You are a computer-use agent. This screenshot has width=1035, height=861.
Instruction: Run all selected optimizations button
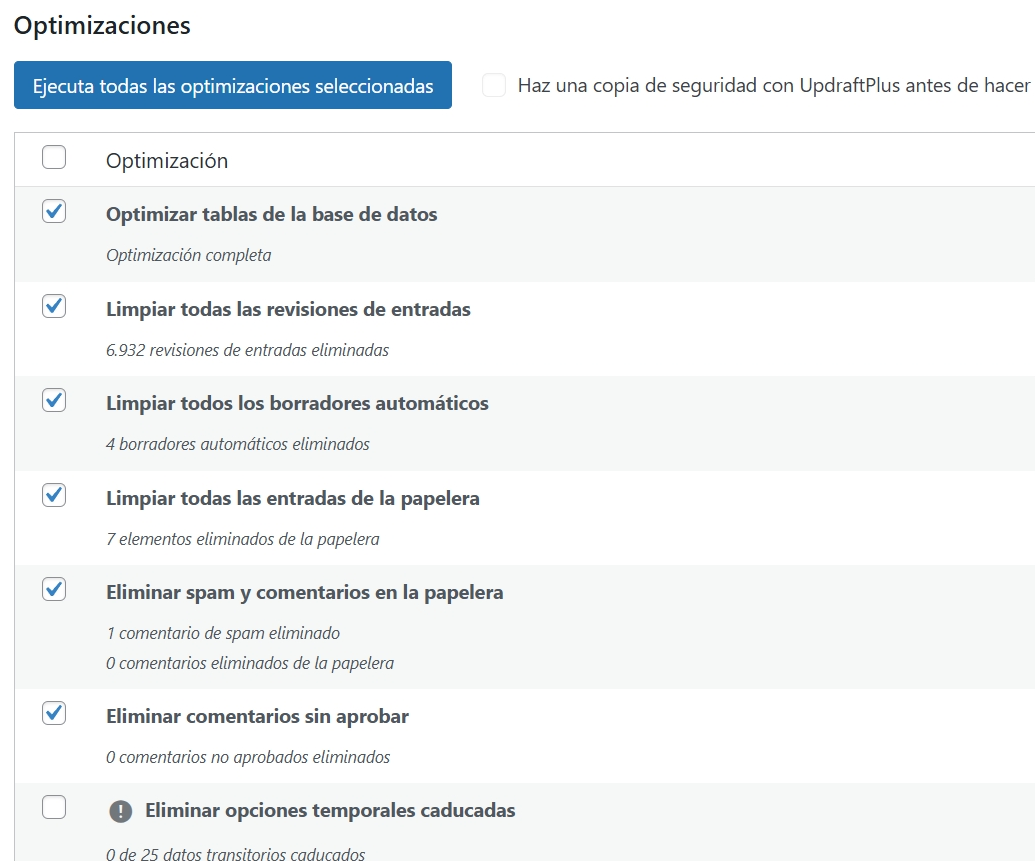[233, 86]
